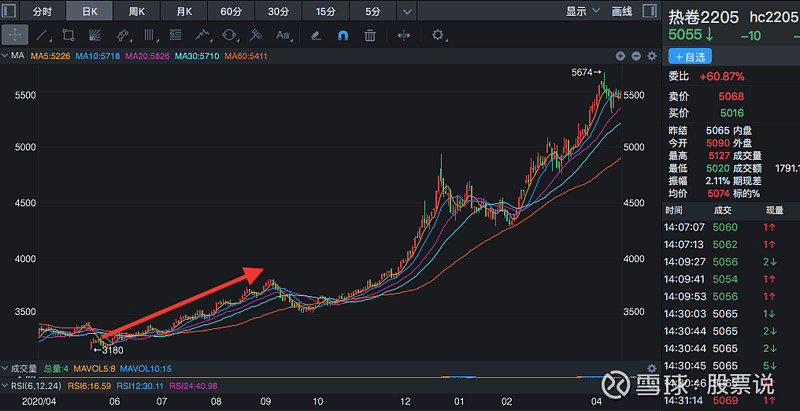Click the 14:07:07 trade row
Image resolution: width=800 pixels, height=411 pixels.
tap(731, 227)
